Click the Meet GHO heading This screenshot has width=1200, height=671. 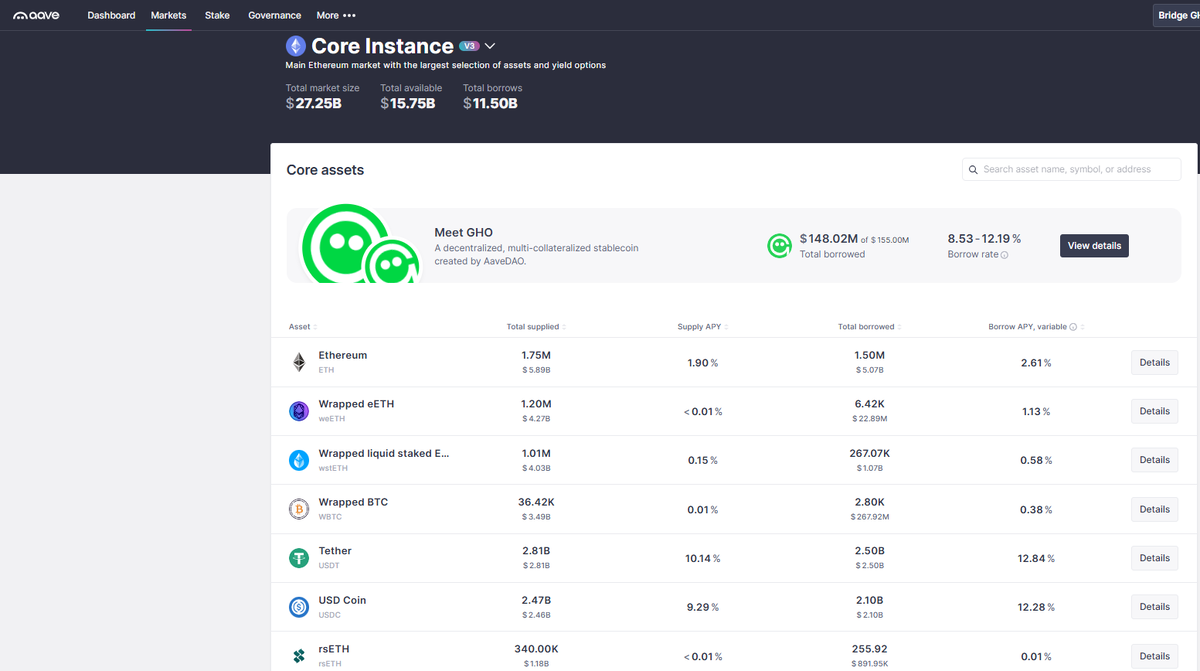pos(464,232)
